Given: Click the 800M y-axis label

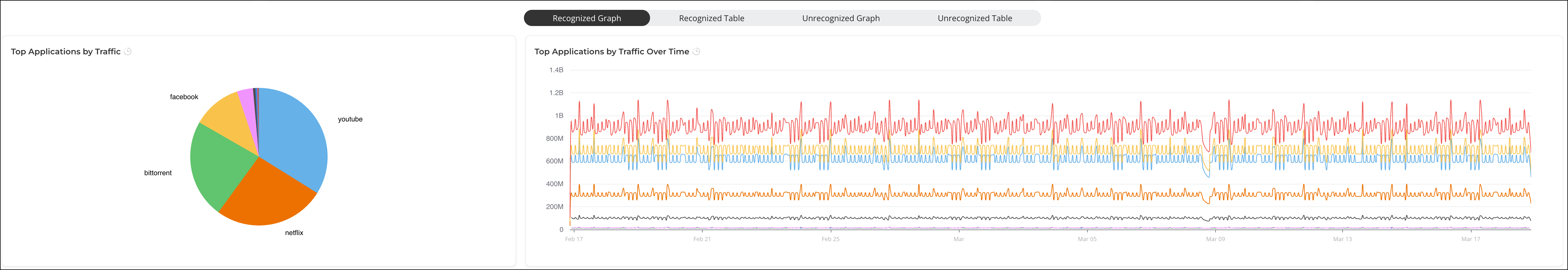Looking at the screenshot, I should coord(555,138).
